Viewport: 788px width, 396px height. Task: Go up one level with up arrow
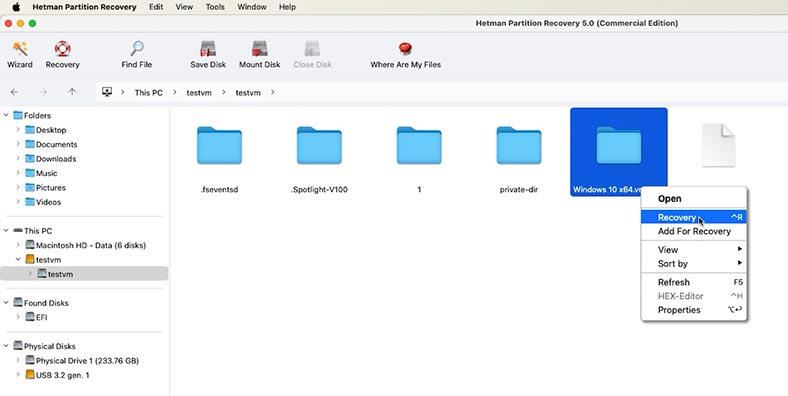(x=72, y=92)
